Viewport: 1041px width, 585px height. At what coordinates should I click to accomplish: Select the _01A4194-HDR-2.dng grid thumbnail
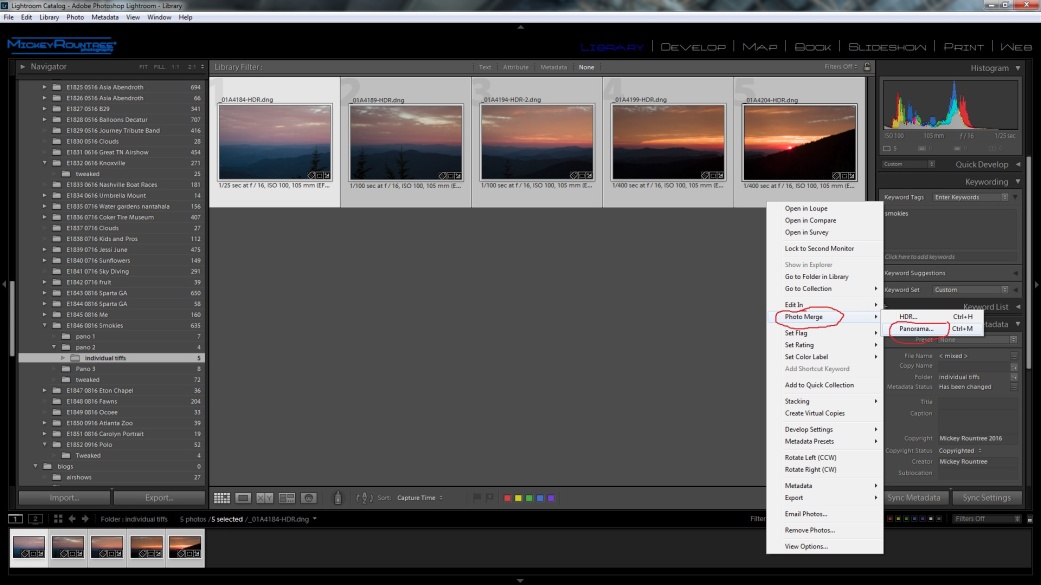click(536, 141)
